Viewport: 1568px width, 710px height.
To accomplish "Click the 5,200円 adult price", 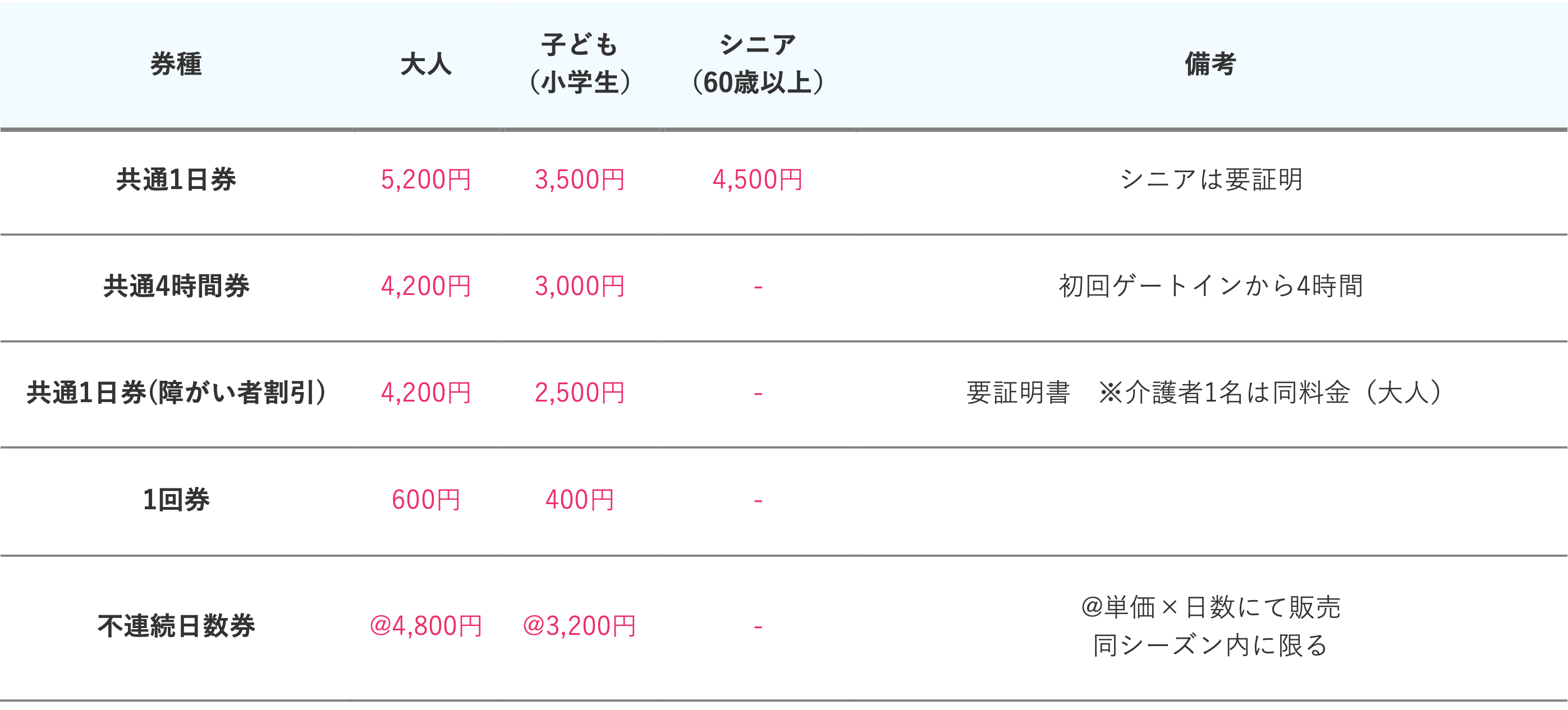I will pos(426,180).
